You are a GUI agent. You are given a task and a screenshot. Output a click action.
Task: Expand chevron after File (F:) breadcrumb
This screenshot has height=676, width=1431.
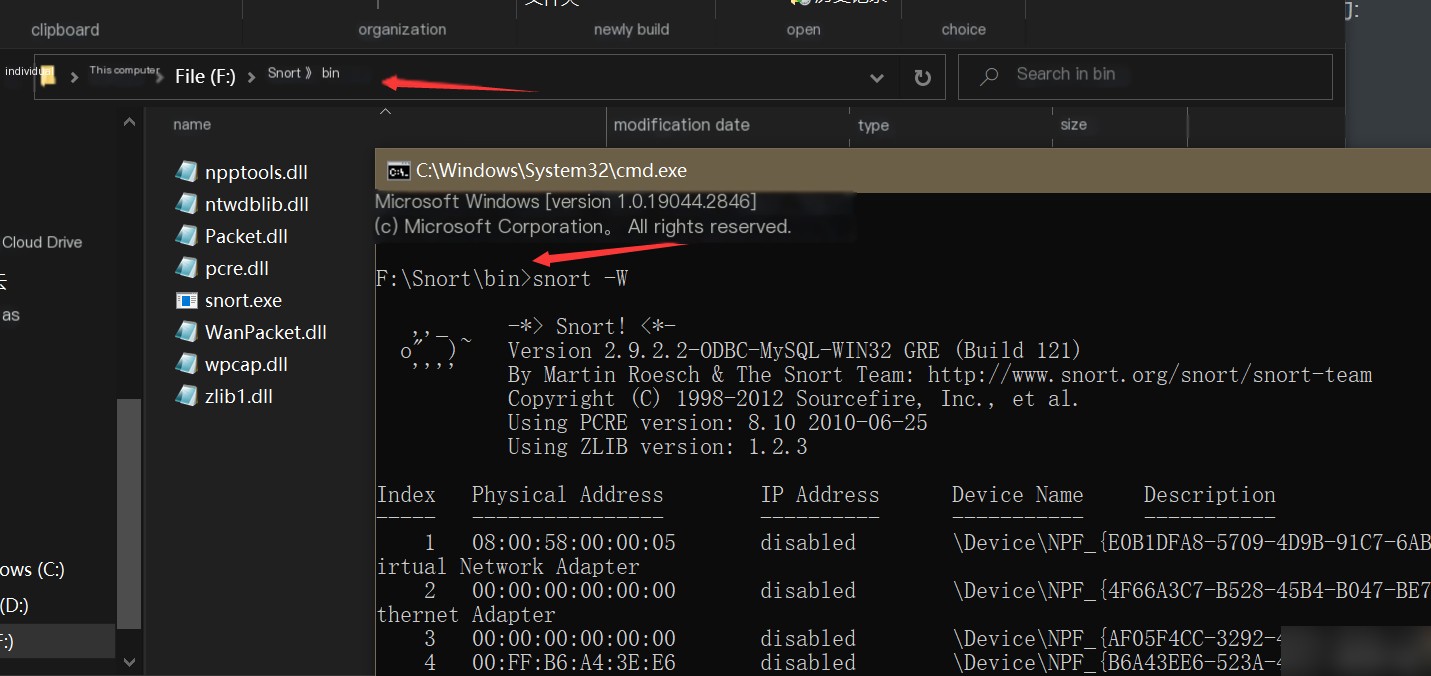[x=250, y=77]
